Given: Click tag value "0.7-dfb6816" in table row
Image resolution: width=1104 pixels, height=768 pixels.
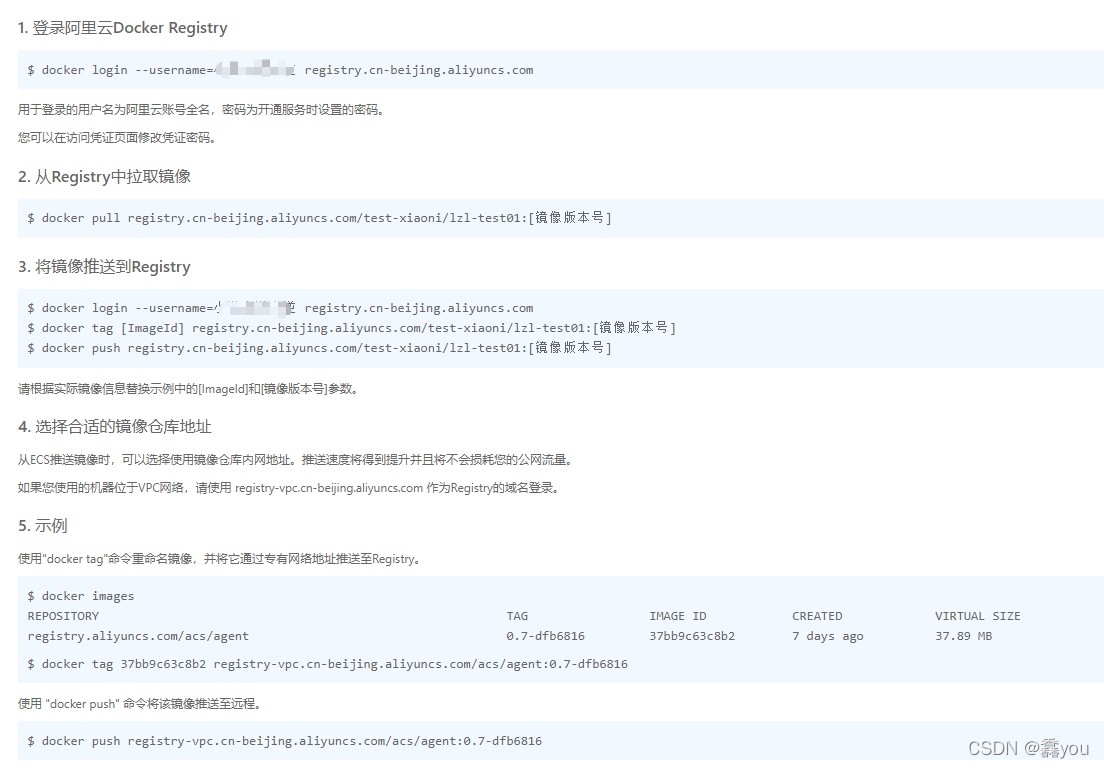Looking at the screenshot, I should pos(546,636).
